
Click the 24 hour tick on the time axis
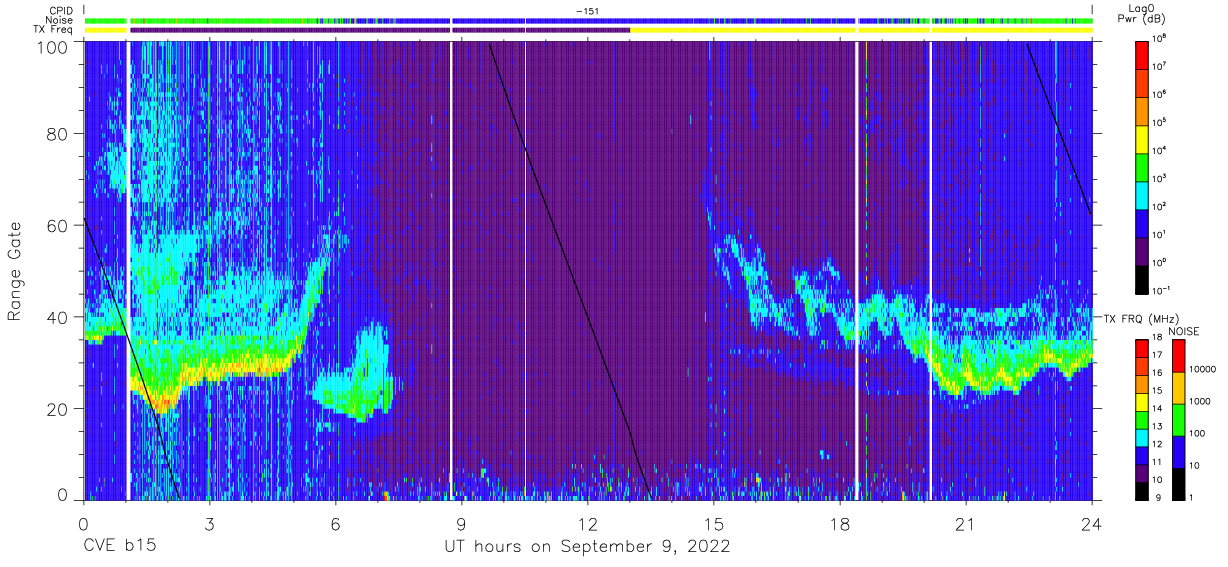tap(1091, 524)
